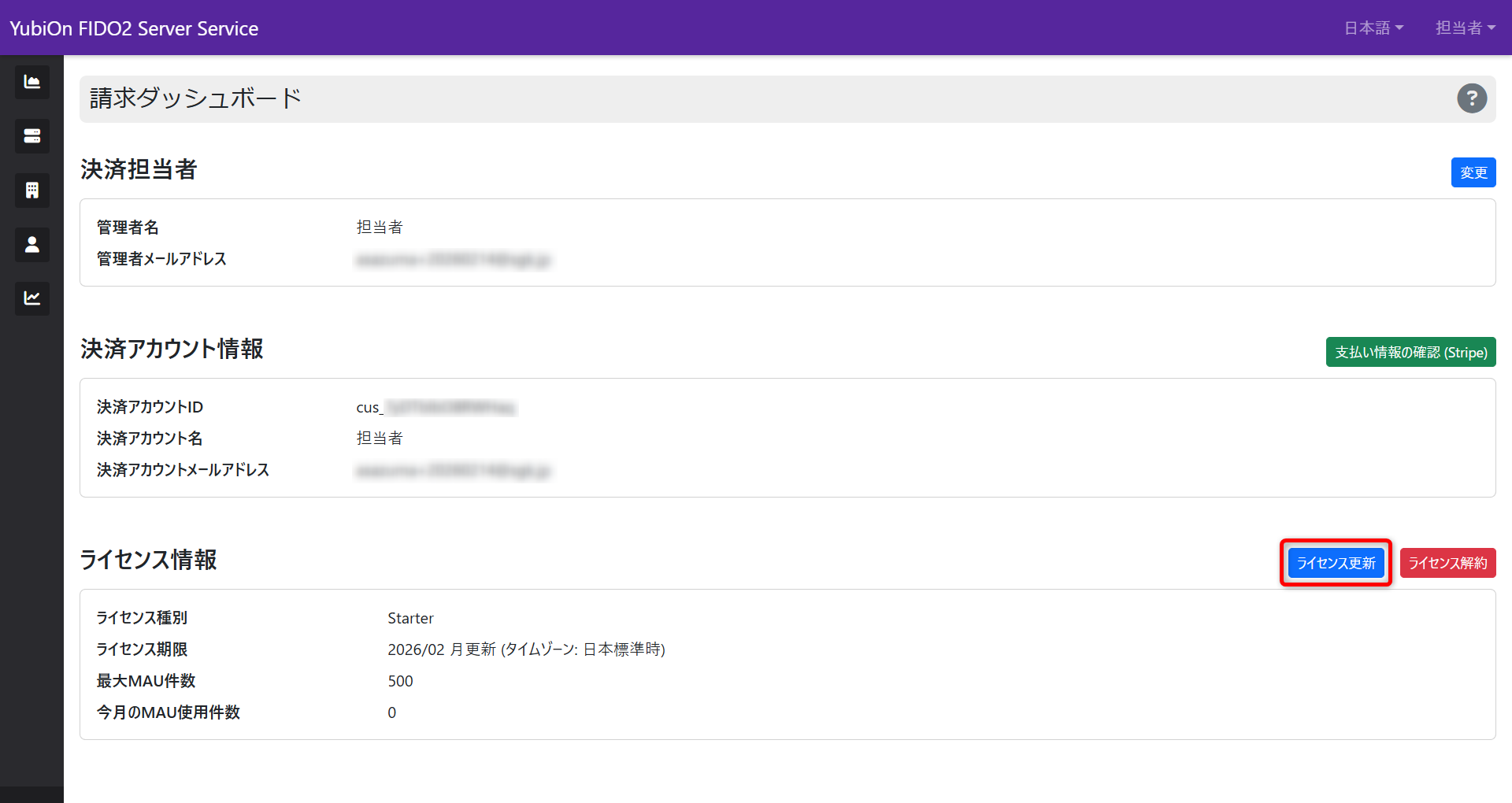Select the line chart statistics icon in sidebar
1512x803 pixels.
click(31, 298)
